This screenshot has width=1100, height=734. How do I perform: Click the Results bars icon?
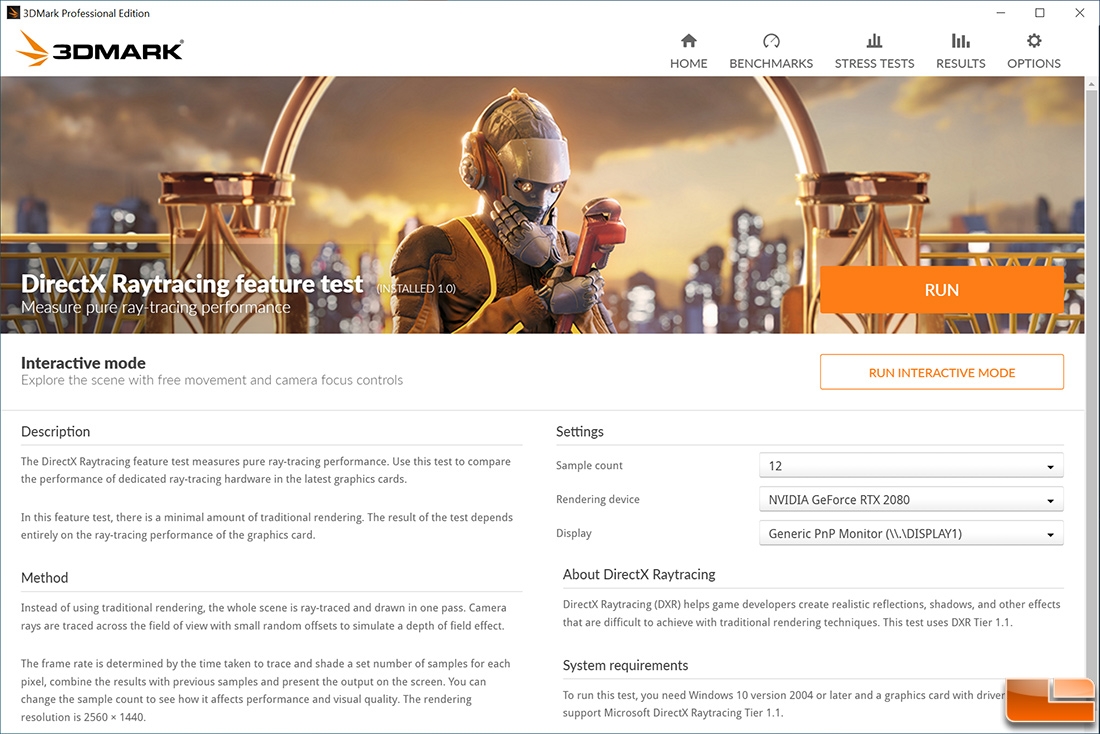[x=960, y=41]
